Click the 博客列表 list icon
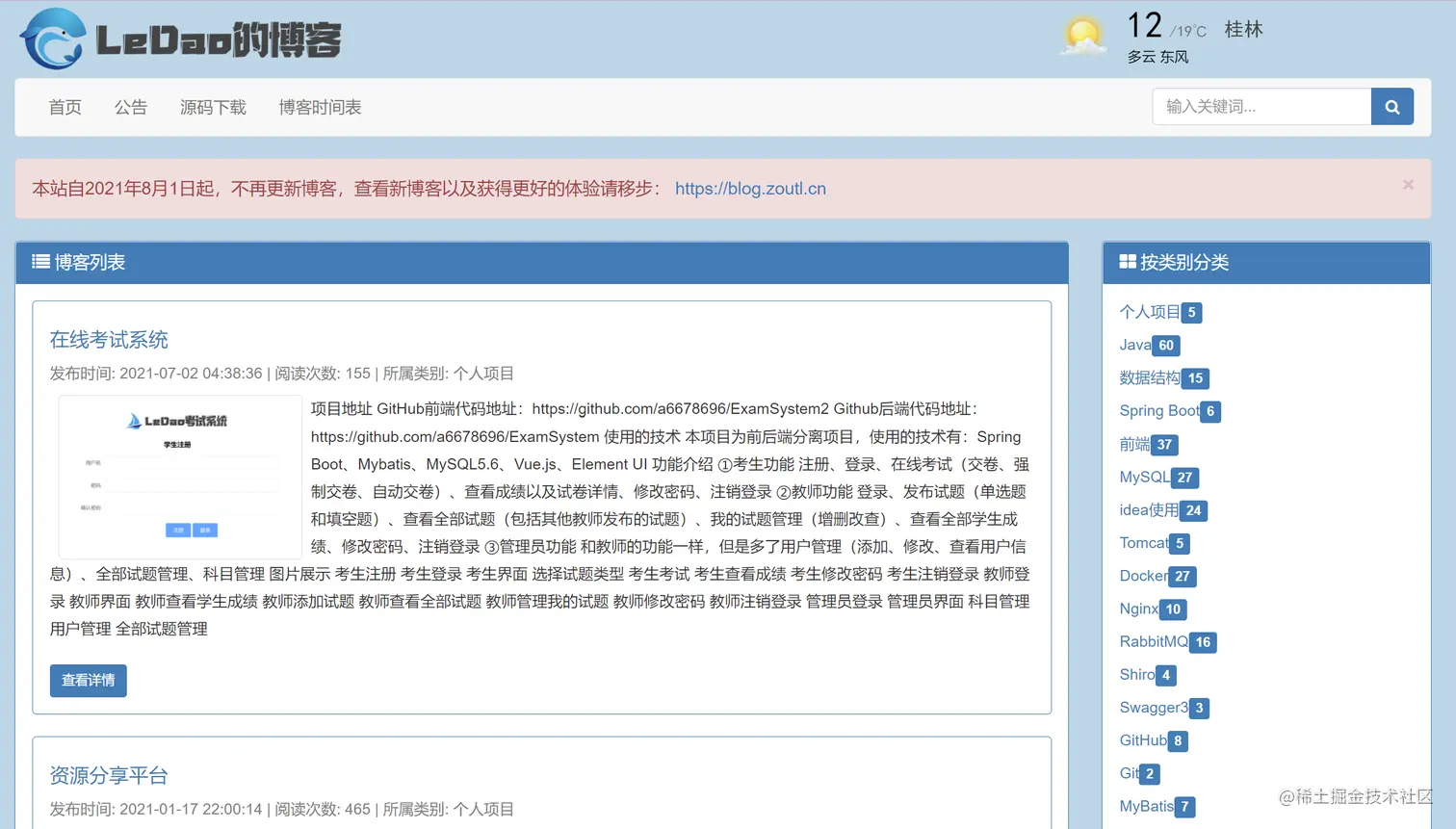 point(40,262)
